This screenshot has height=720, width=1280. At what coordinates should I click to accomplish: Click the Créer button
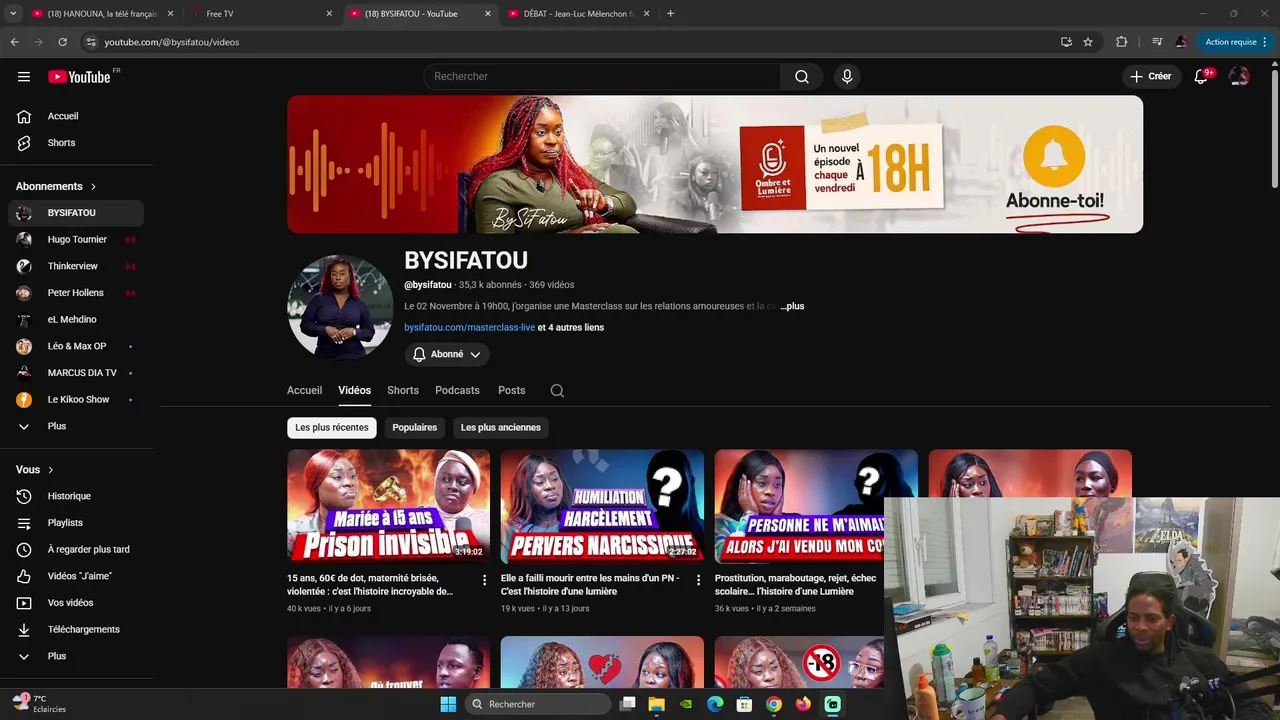pos(1150,77)
